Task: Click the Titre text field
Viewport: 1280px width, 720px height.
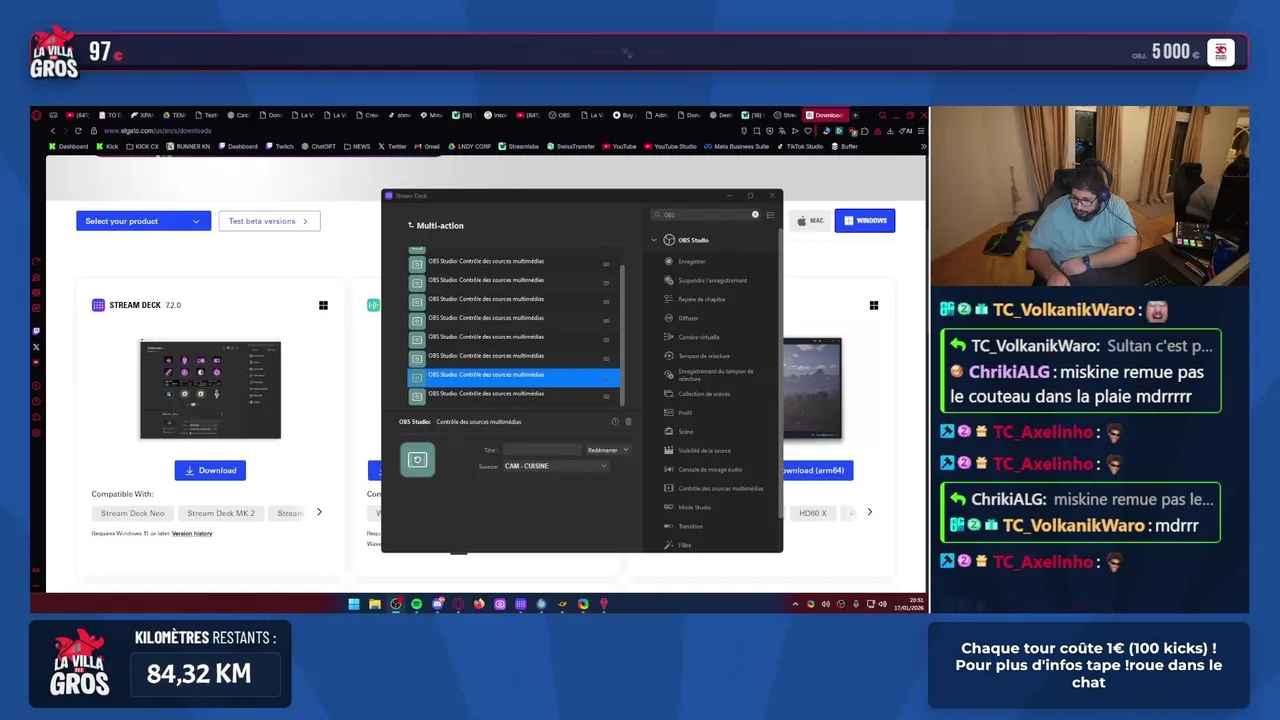Action: 541,450
